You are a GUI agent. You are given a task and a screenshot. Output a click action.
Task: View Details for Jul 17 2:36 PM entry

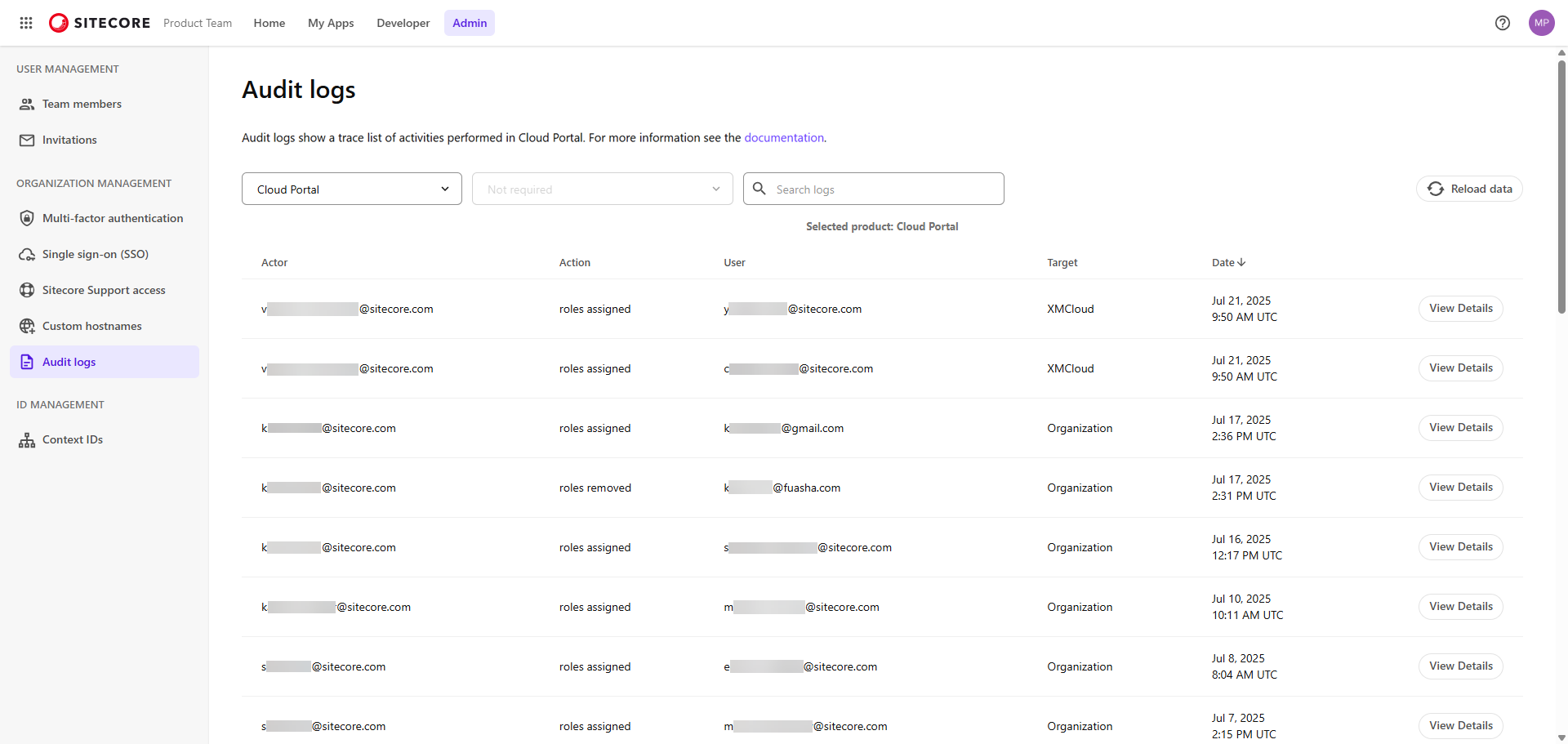pyautogui.click(x=1461, y=428)
